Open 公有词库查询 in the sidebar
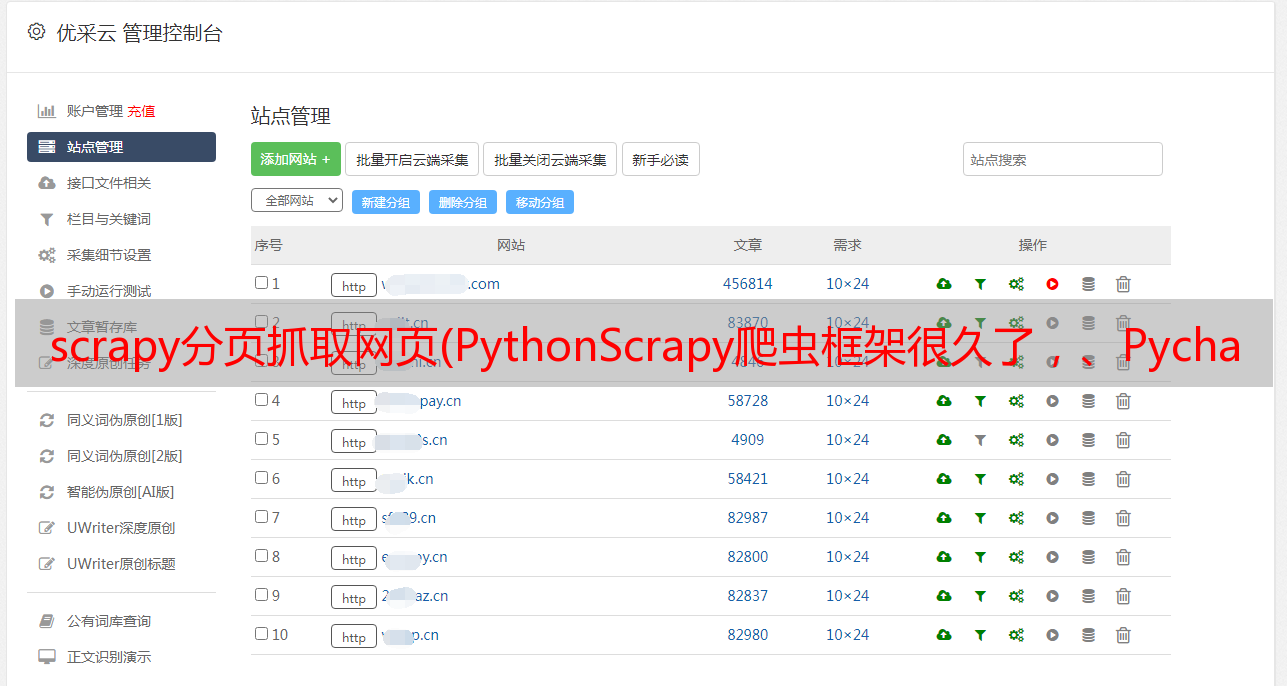The height and width of the screenshot is (686, 1287). [109, 621]
